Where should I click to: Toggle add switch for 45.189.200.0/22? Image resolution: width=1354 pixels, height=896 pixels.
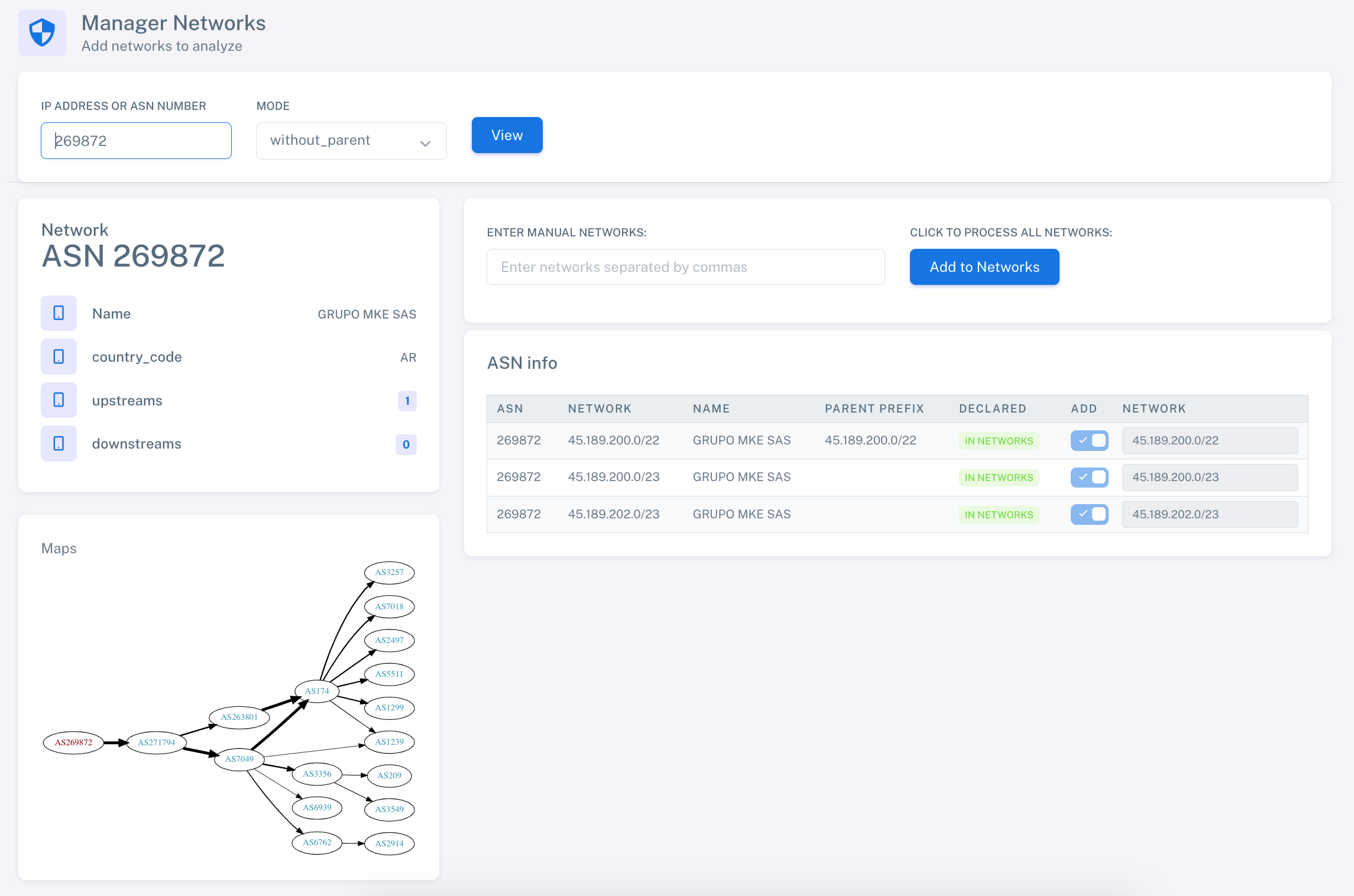(x=1089, y=440)
